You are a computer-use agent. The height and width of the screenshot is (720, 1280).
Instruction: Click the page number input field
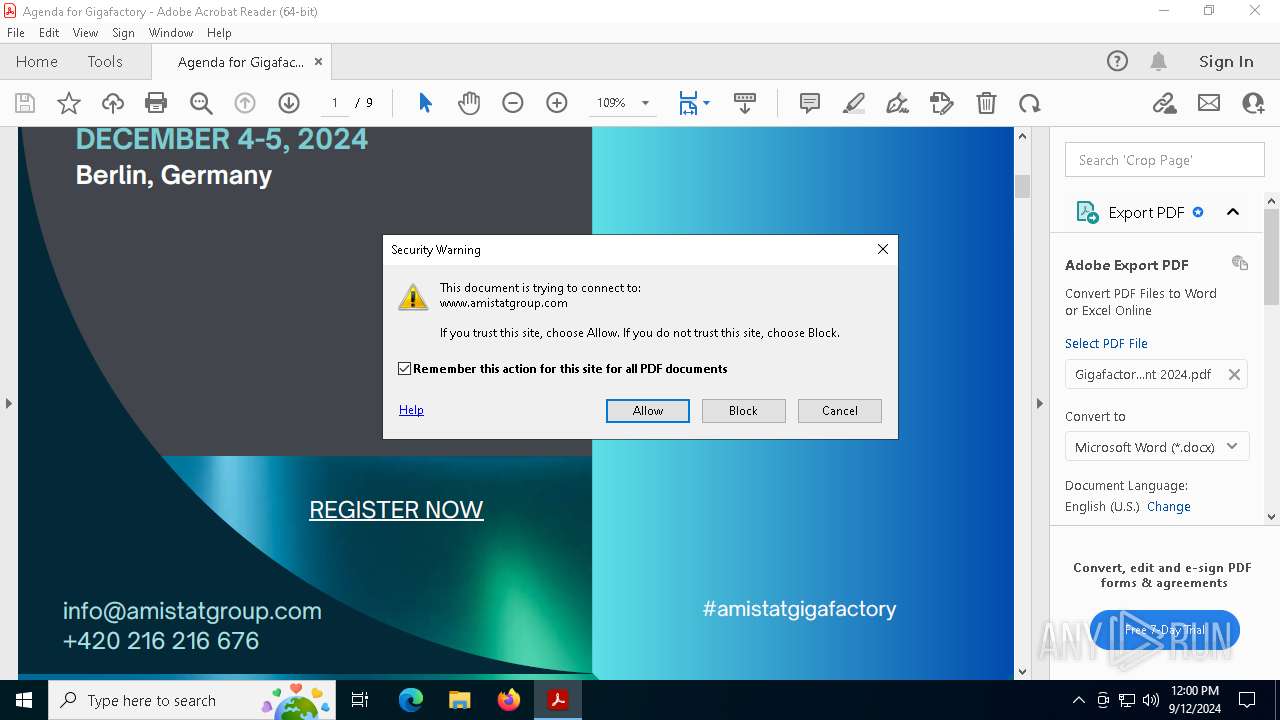(335, 103)
